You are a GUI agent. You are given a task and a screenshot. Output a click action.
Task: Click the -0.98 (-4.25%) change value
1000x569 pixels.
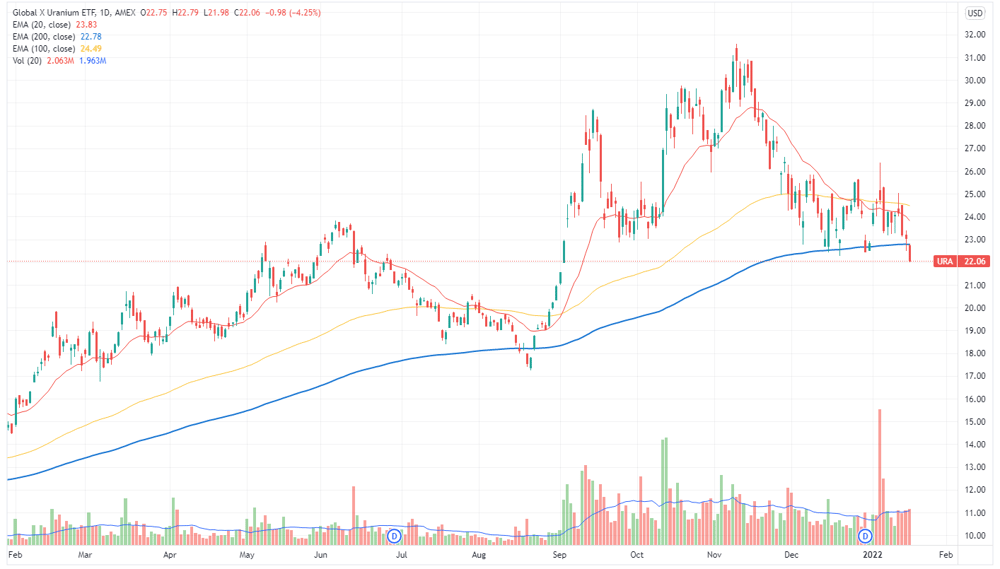(292, 13)
